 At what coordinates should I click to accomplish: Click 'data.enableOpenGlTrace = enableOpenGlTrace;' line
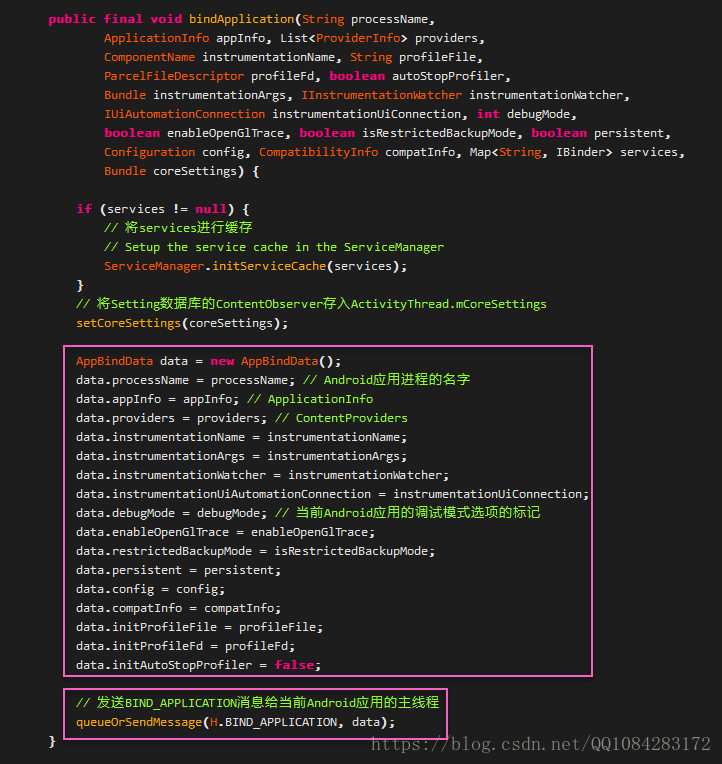(225, 532)
